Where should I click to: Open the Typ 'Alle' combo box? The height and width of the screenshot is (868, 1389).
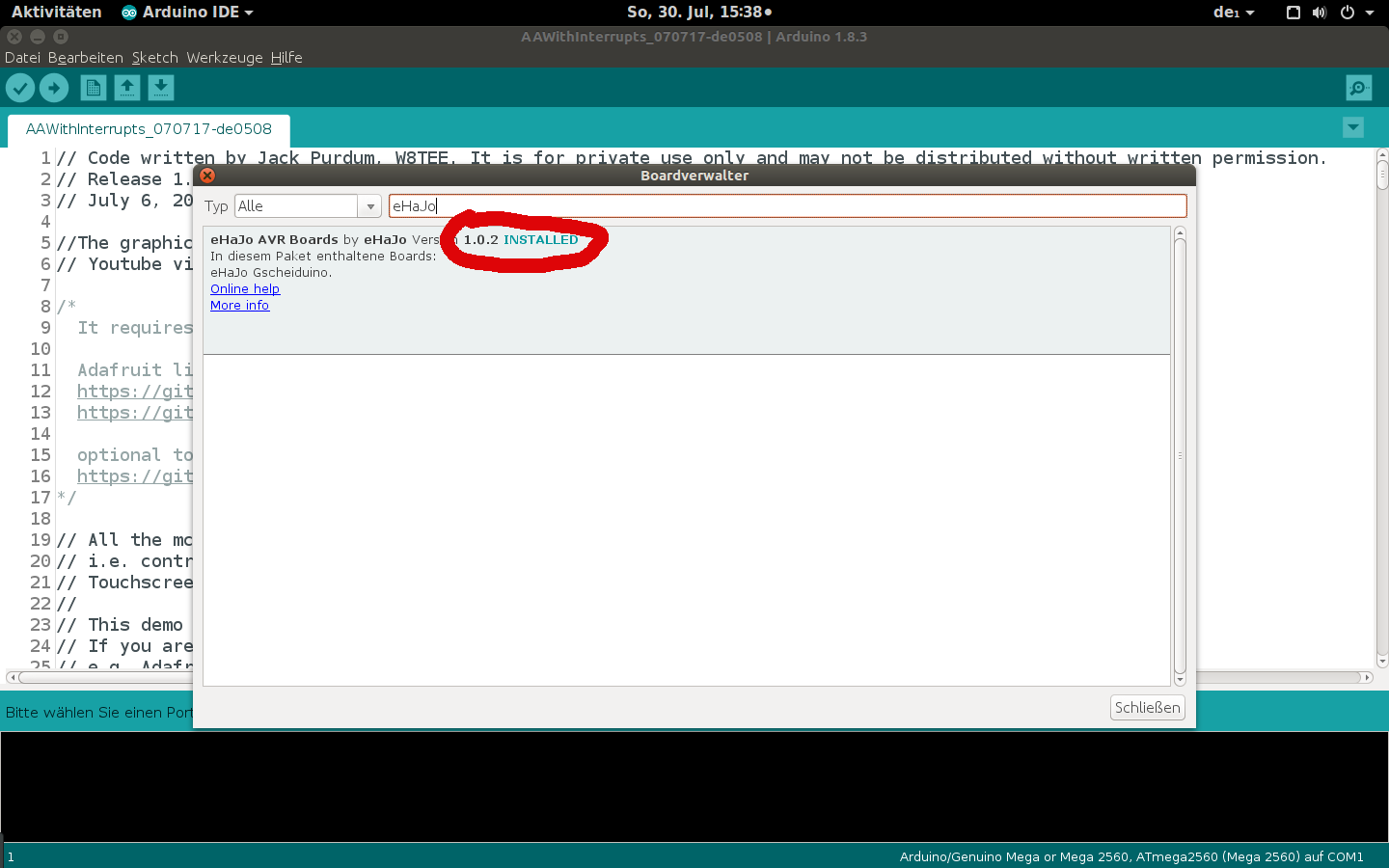click(x=308, y=206)
